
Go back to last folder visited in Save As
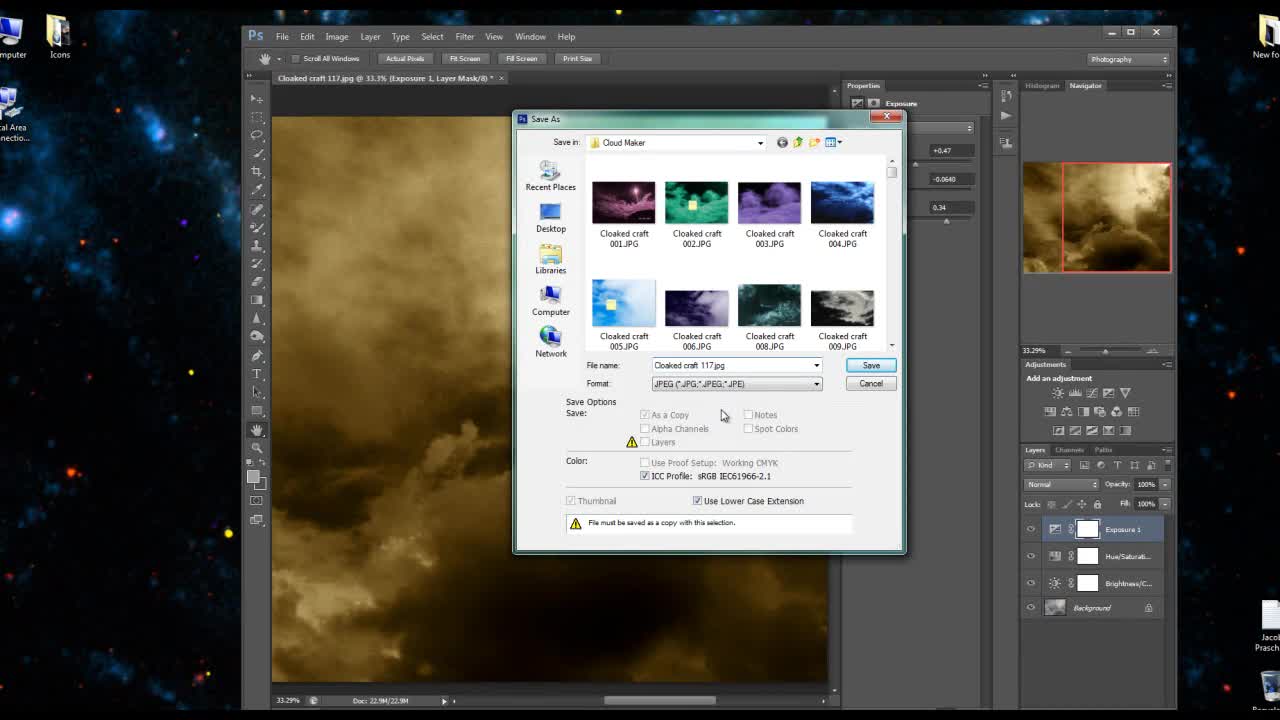click(x=782, y=142)
